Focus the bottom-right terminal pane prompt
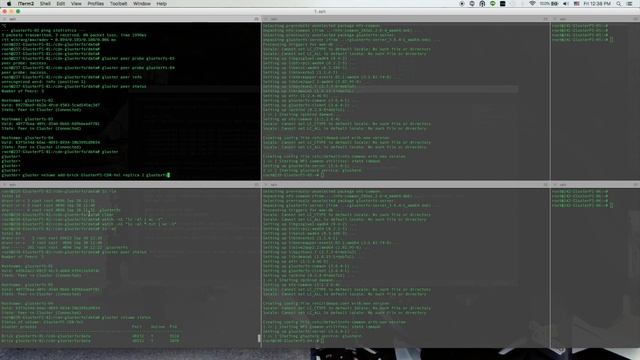The height and width of the screenshot is (360, 640). 582,205
